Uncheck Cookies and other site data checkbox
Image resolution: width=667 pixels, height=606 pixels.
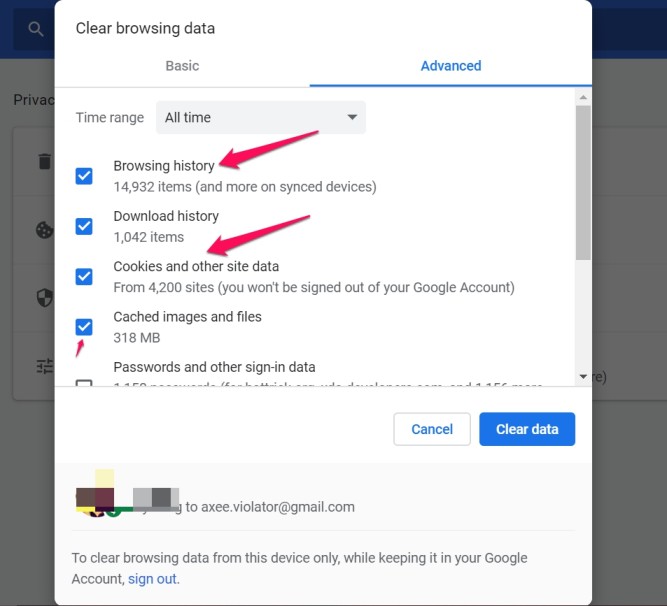[84, 276]
